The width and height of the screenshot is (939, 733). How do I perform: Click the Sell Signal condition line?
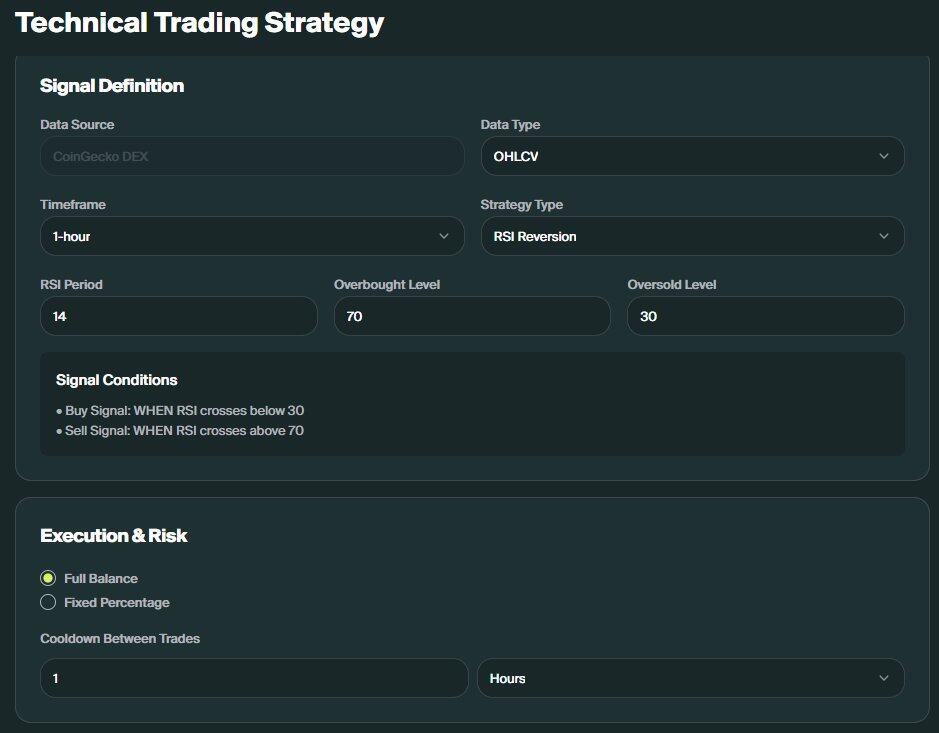tap(180, 431)
